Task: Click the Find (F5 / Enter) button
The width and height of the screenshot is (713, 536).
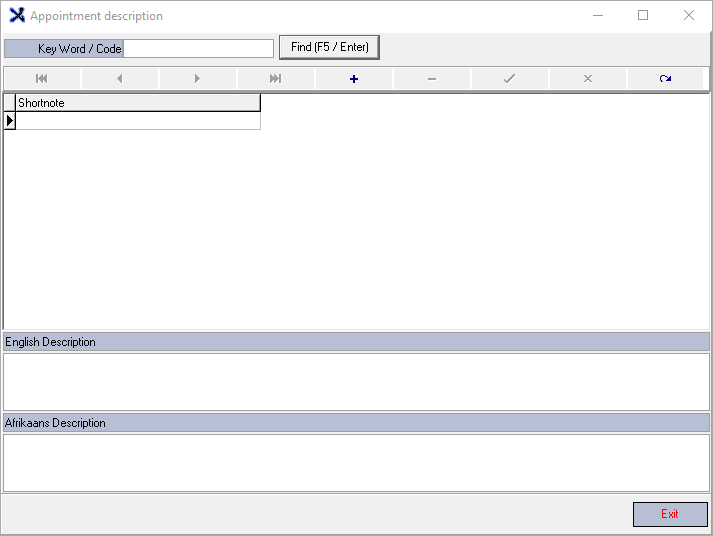Action: click(x=329, y=47)
